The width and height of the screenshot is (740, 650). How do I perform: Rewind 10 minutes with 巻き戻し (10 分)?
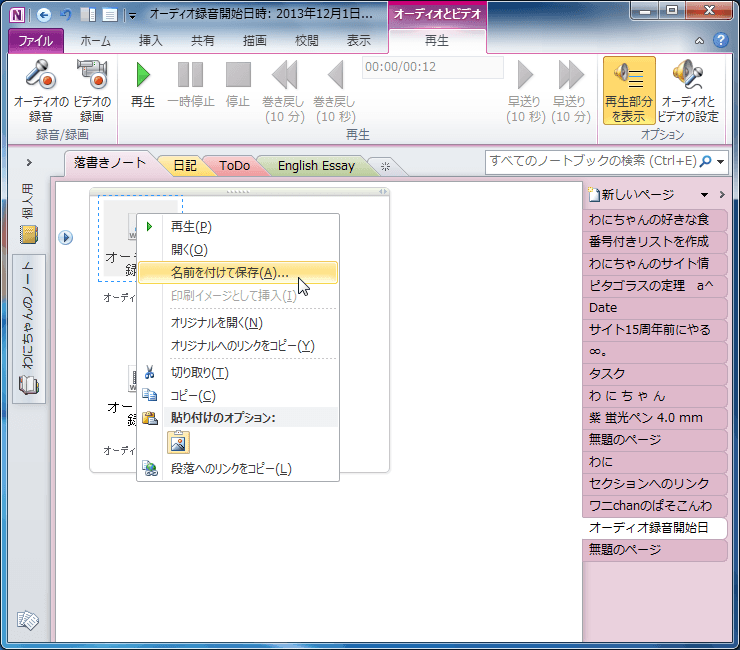[x=284, y=91]
